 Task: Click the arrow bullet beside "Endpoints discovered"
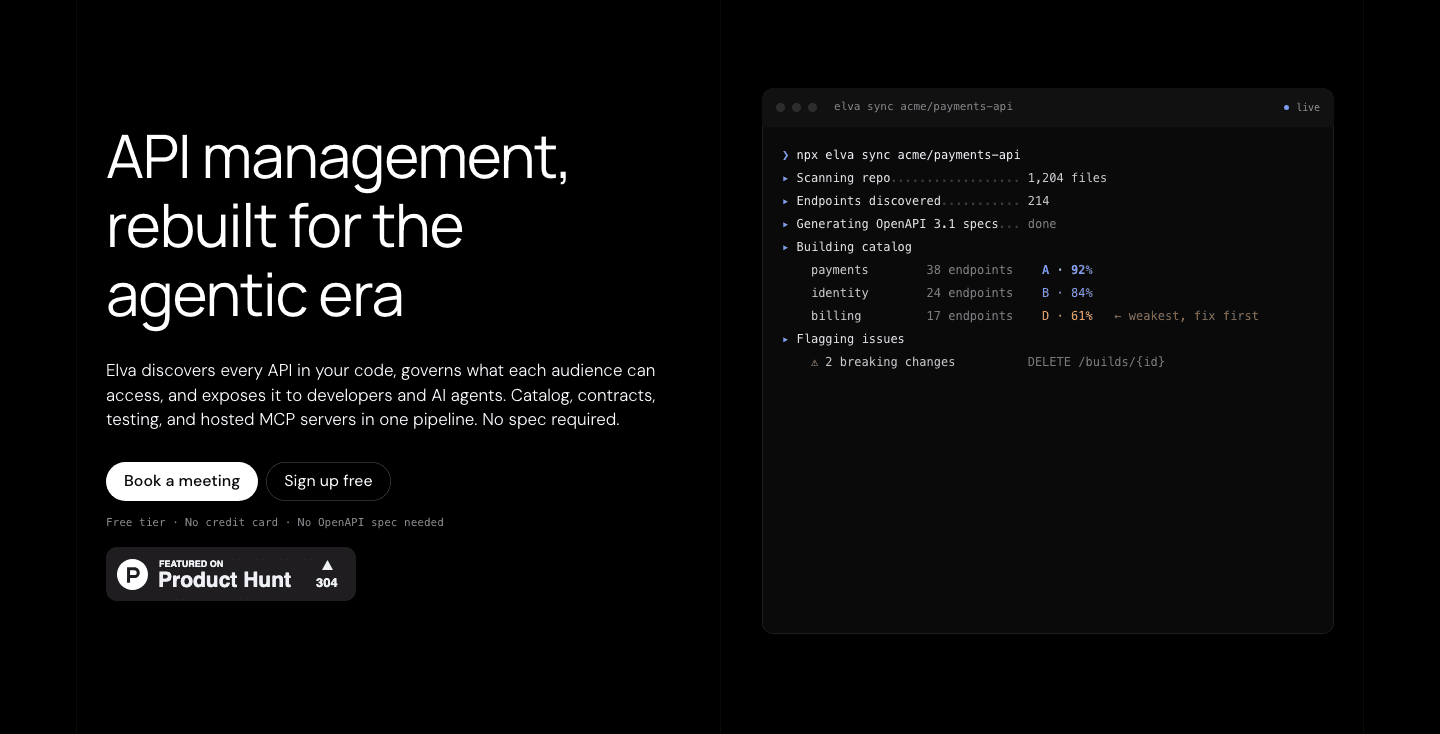coord(786,201)
